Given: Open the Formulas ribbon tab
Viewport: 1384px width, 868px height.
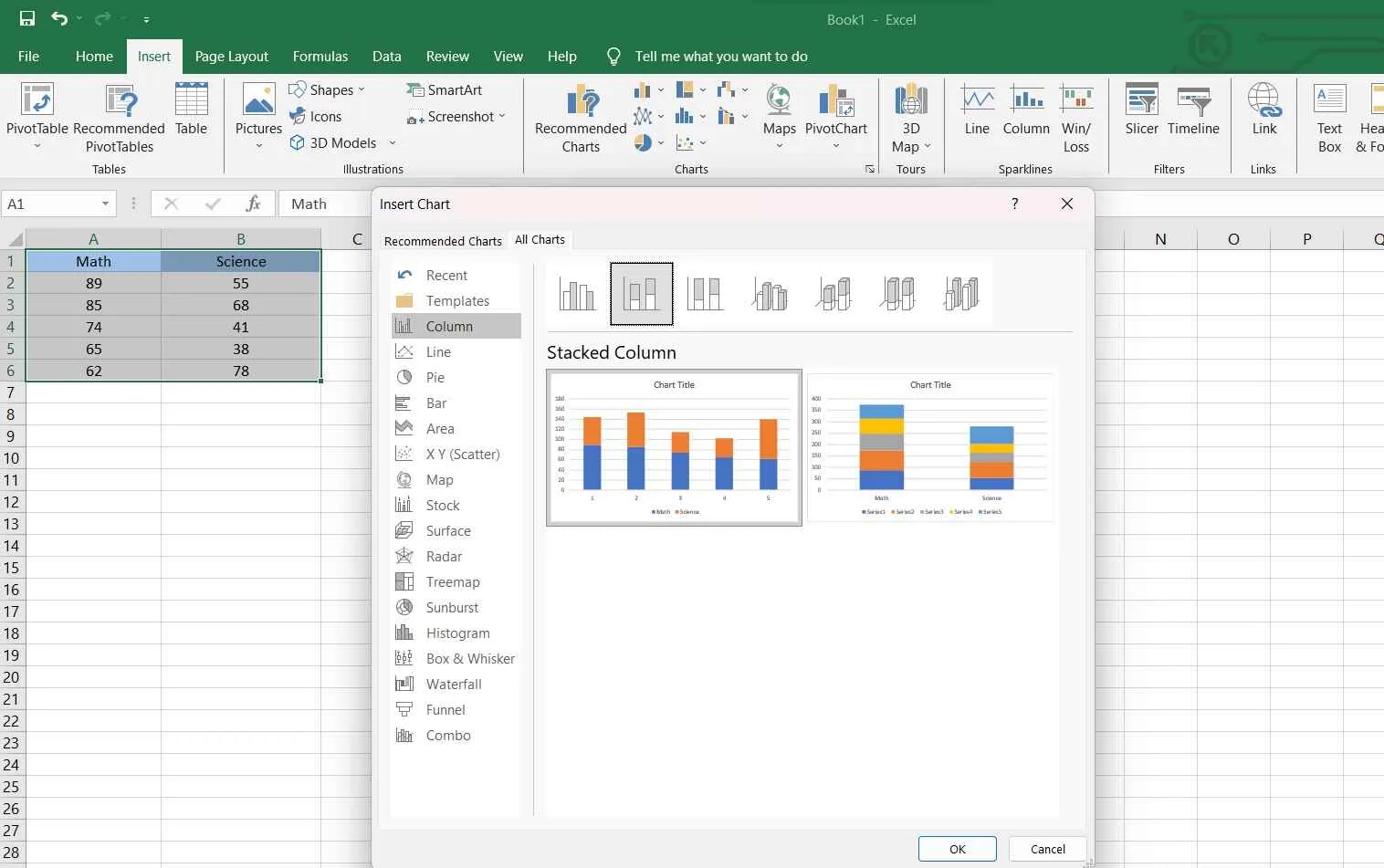Looking at the screenshot, I should point(320,56).
